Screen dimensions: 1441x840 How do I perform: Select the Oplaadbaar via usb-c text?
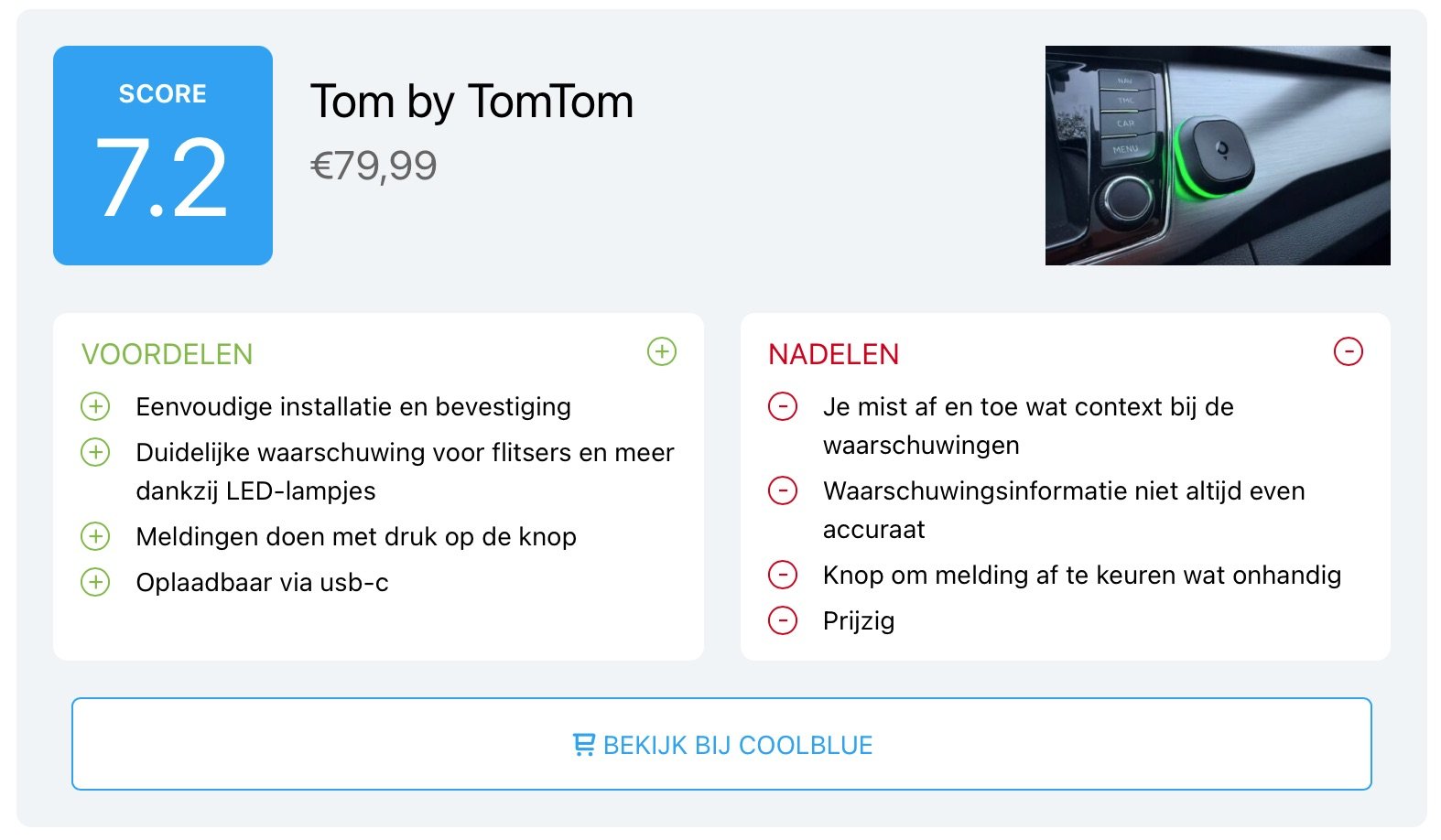[262, 583]
